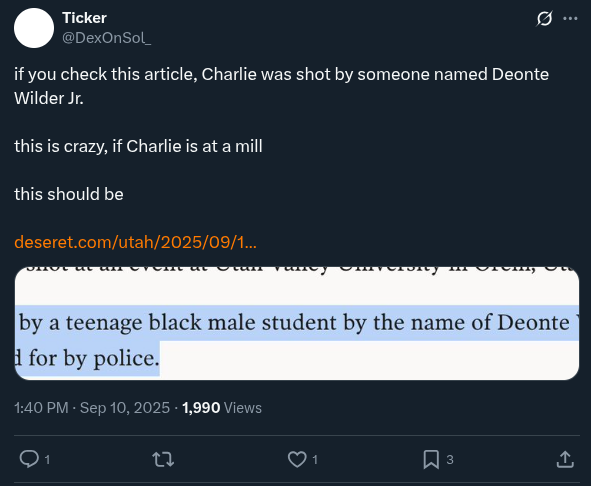View the 1,990 Views count

coord(222,408)
